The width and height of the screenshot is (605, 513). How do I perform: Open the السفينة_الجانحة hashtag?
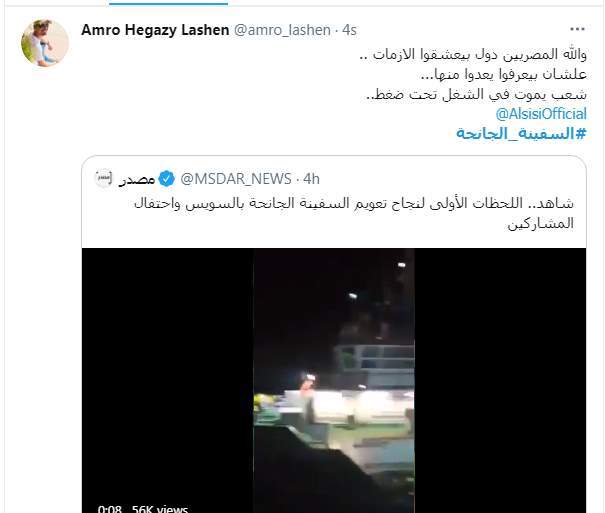[521, 133]
